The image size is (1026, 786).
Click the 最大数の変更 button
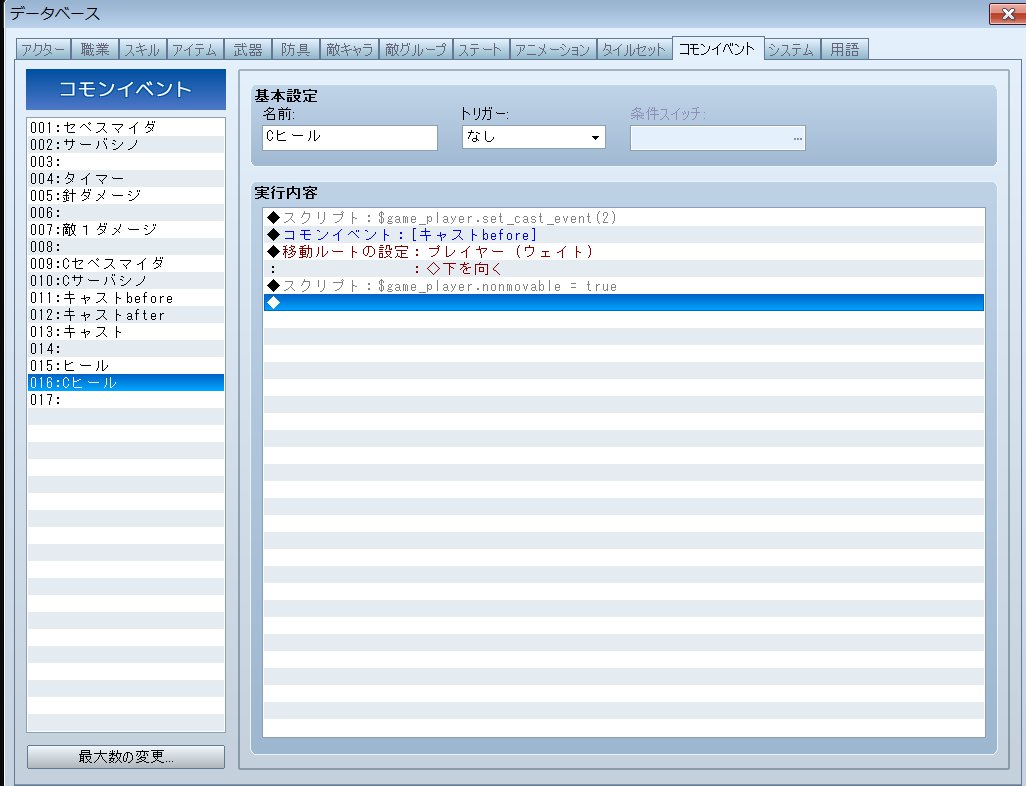point(126,757)
